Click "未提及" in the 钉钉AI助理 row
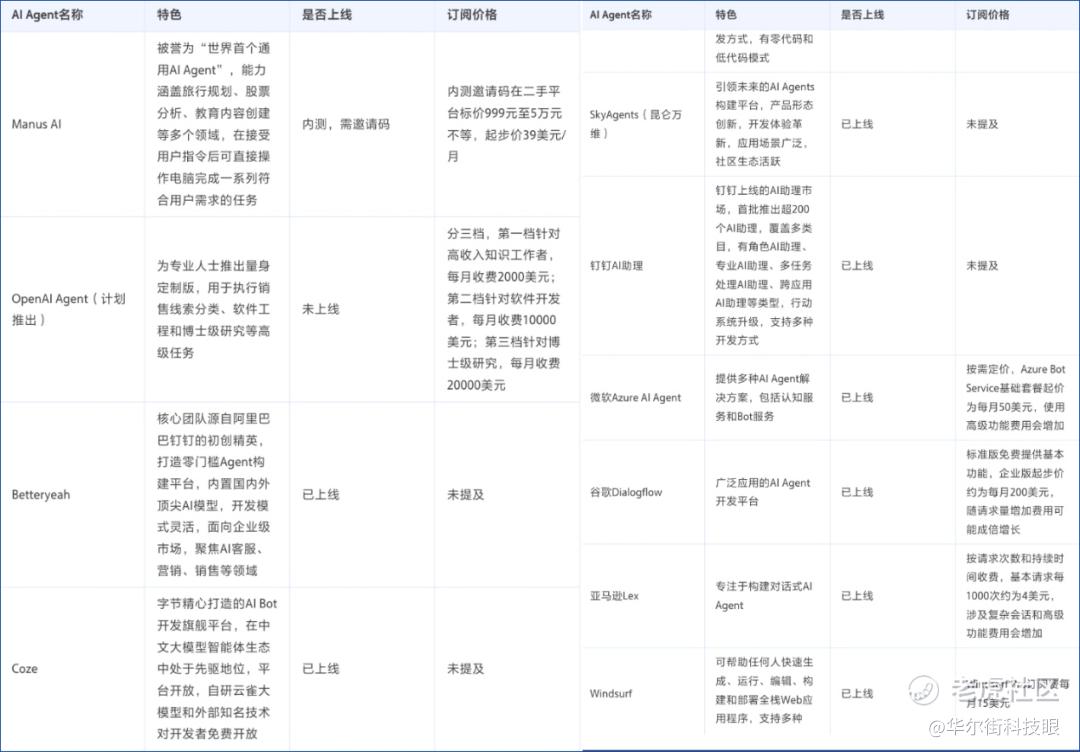The image size is (1080, 752). click(x=982, y=265)
